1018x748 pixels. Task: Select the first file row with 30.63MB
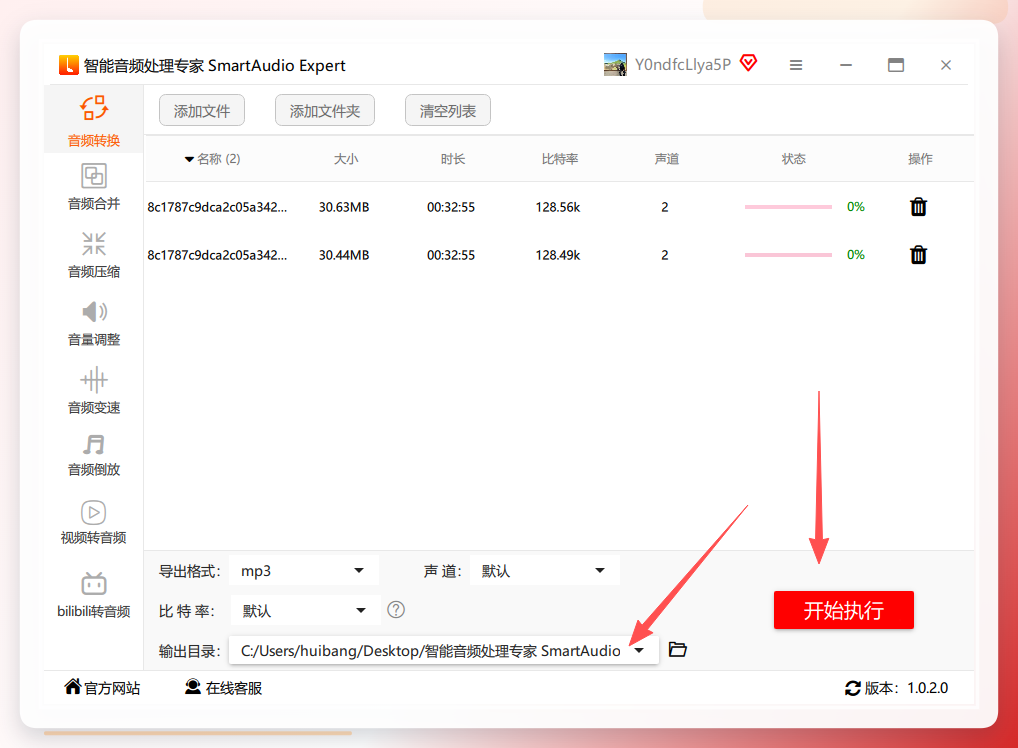(558, 207)
